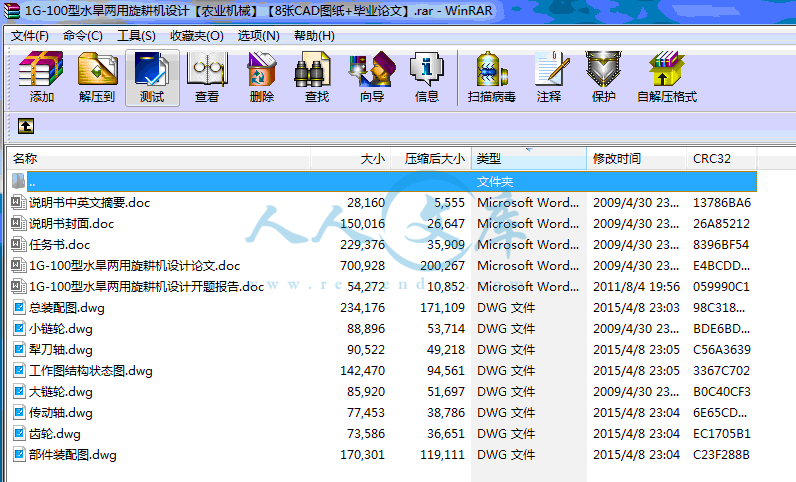Click CRC32 value EC1705B1

[x=722, y=434]
